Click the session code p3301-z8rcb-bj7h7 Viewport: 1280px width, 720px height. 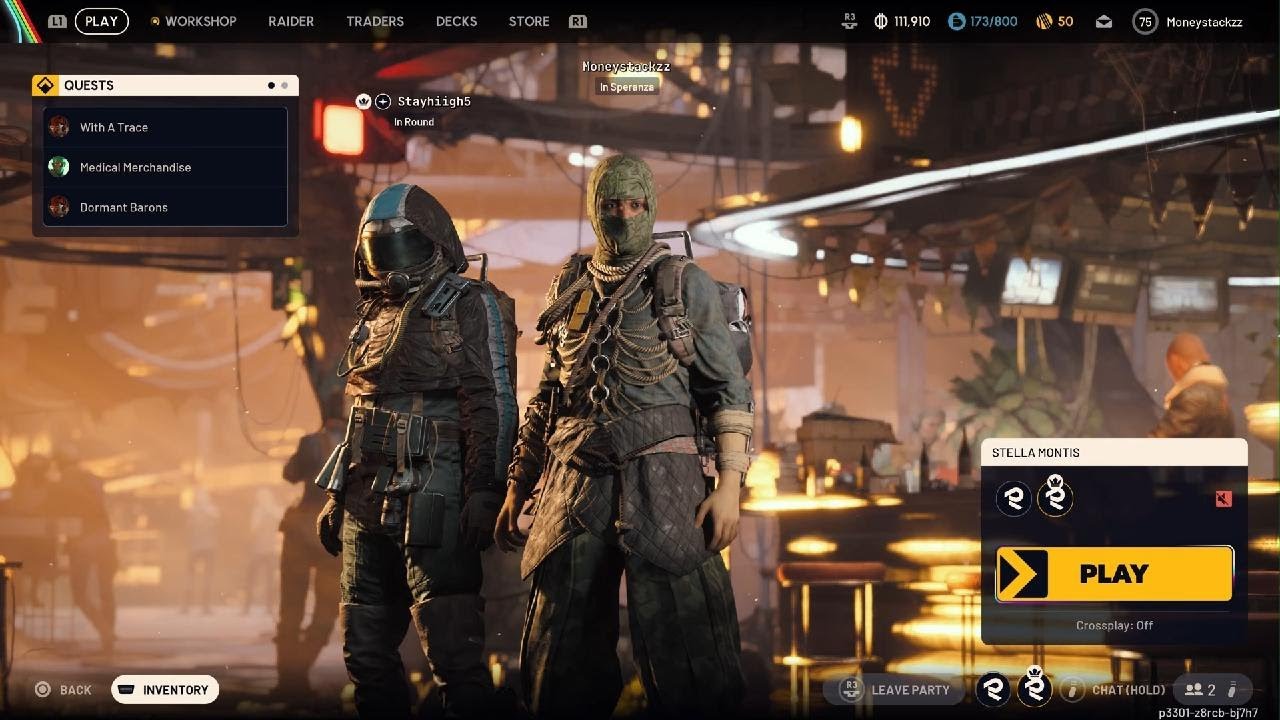click(x=1208, y=713)
